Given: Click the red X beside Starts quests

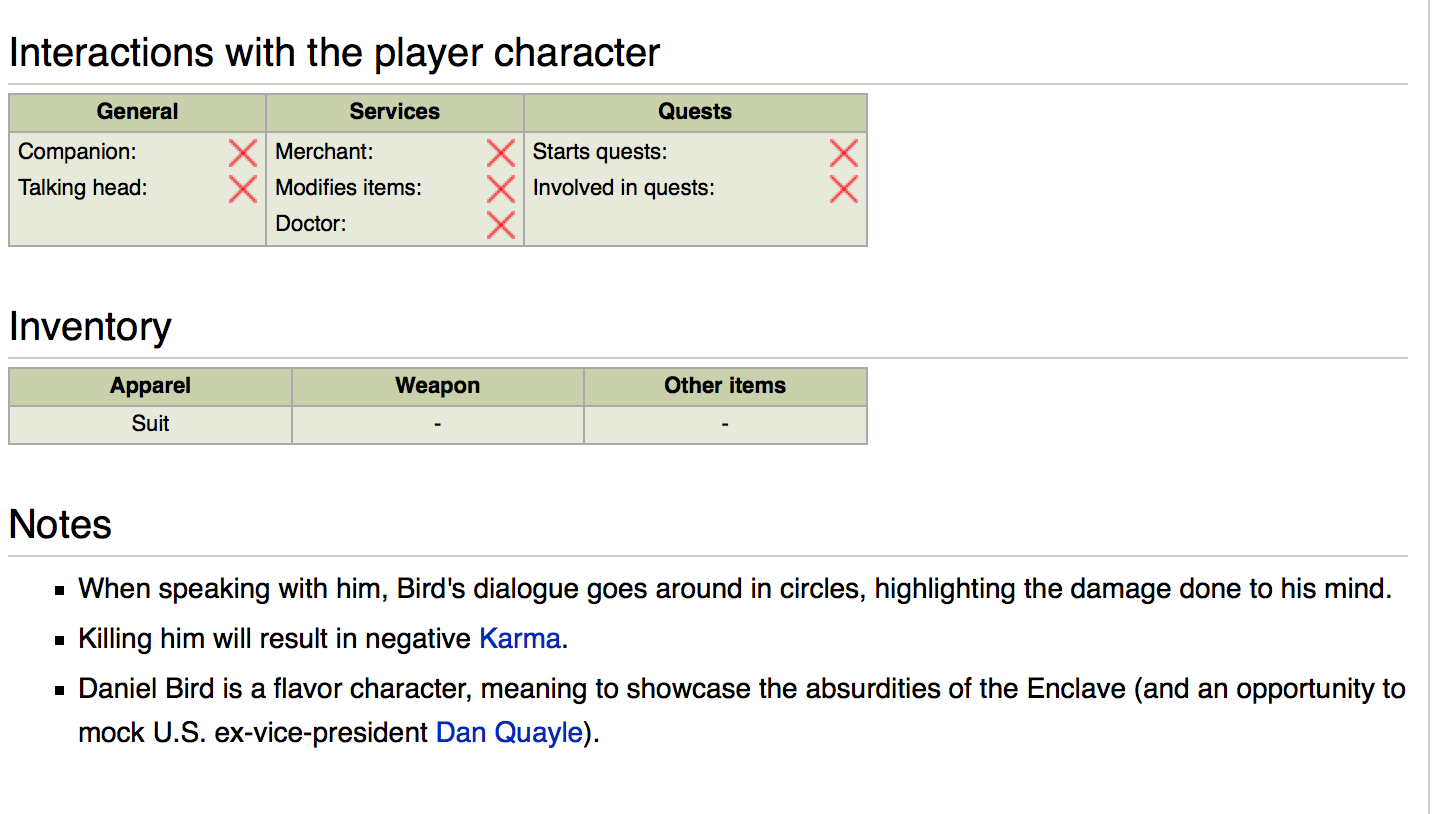Looking at the screenshot, I should coord(843,153).
